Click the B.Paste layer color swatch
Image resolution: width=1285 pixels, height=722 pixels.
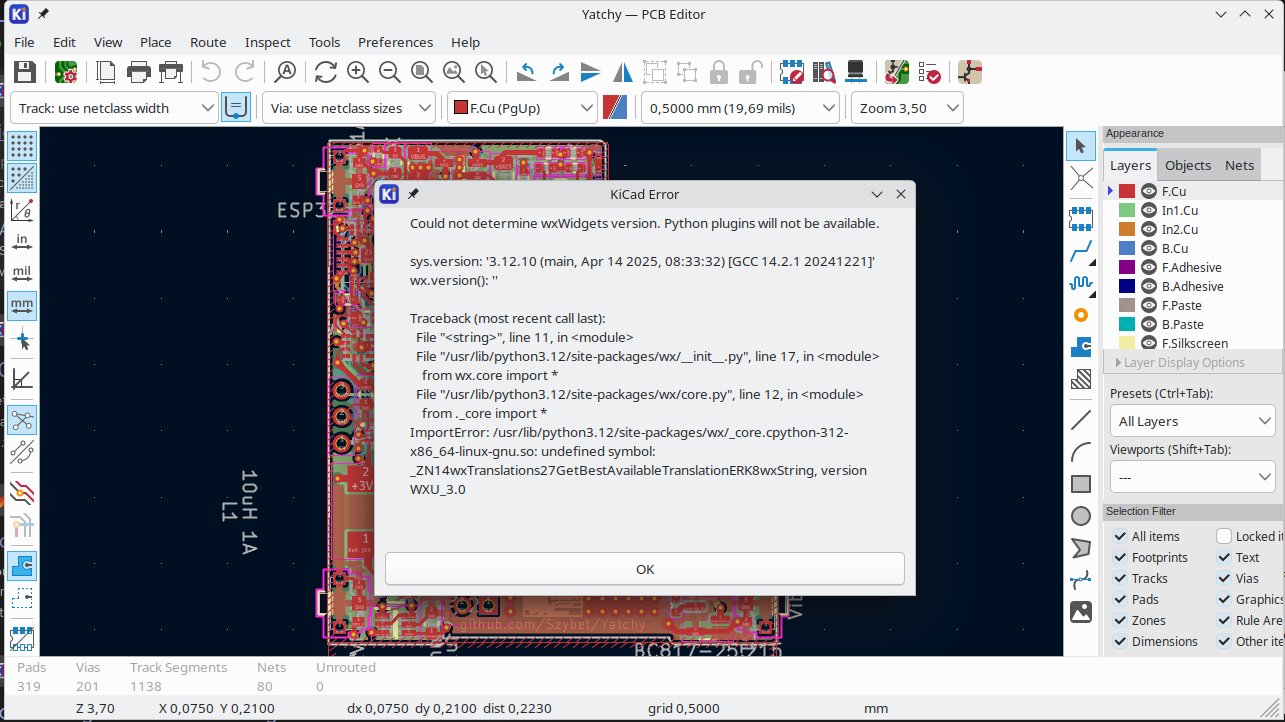click(1129, 324)
